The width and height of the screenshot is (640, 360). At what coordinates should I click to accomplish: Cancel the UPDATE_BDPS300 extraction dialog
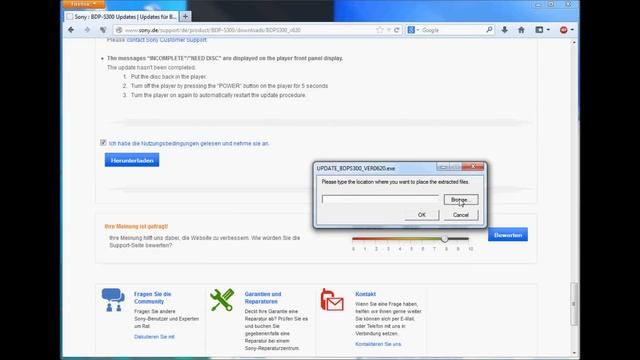tap(461, 215)
